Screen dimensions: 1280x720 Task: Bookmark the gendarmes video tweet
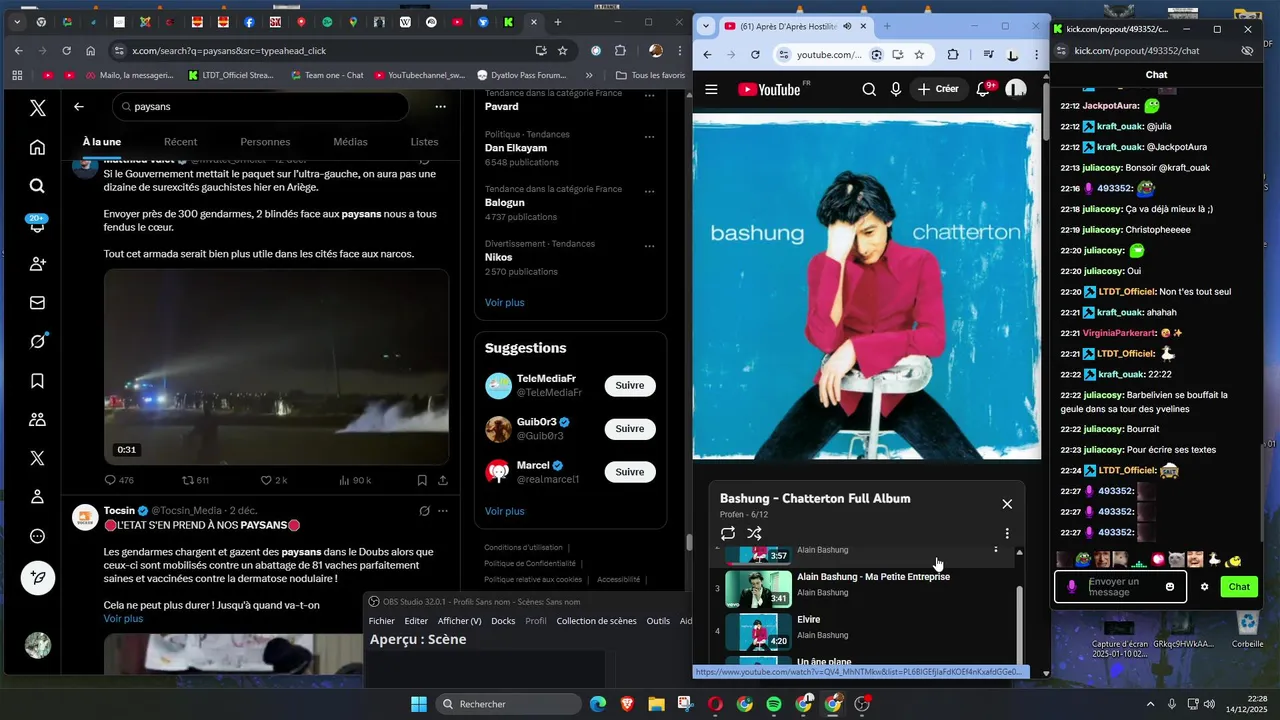(x=422, y=480)
